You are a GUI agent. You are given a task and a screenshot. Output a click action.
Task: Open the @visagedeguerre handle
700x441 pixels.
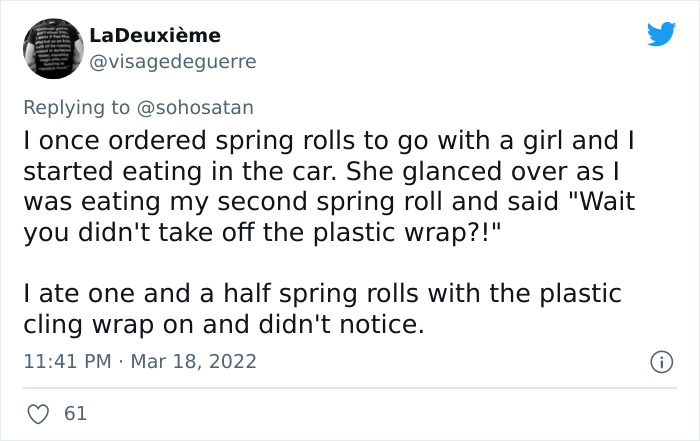point(173,61)
